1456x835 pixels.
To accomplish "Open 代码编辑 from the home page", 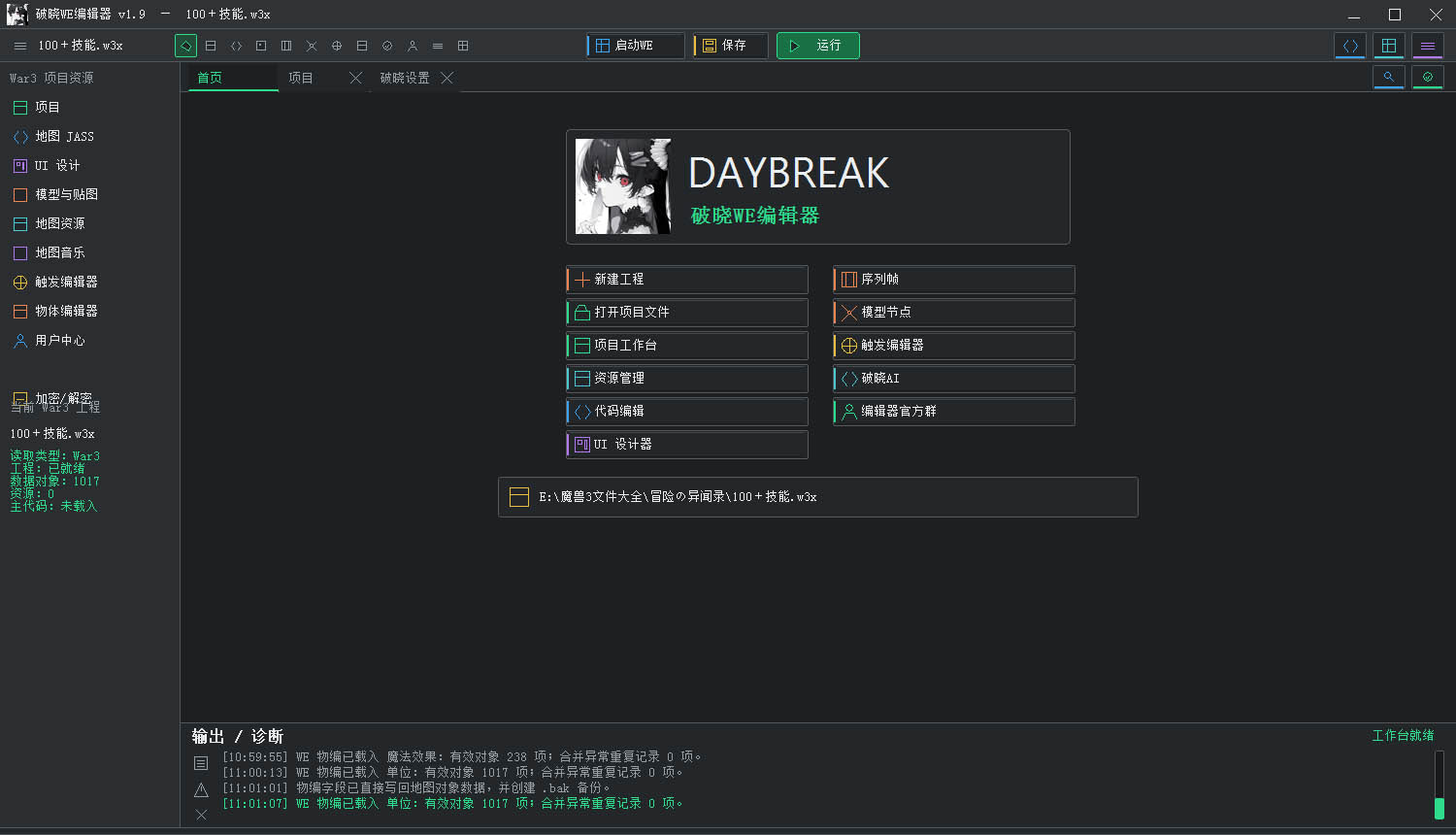I will pyautogui.click(x=687, y=412).
